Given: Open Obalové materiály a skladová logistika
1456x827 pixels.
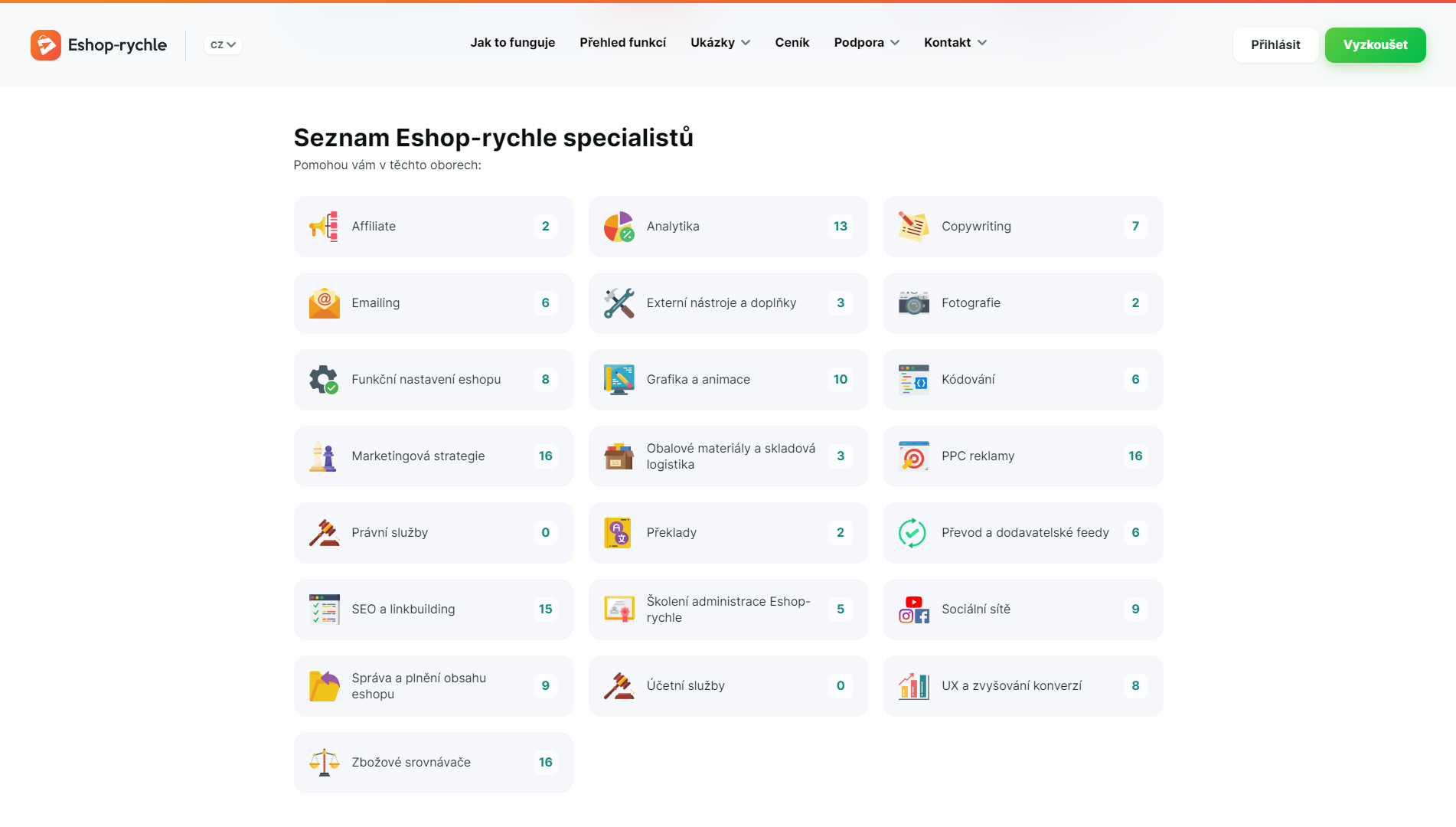Looking at the screenshot, I should (731, 456).
